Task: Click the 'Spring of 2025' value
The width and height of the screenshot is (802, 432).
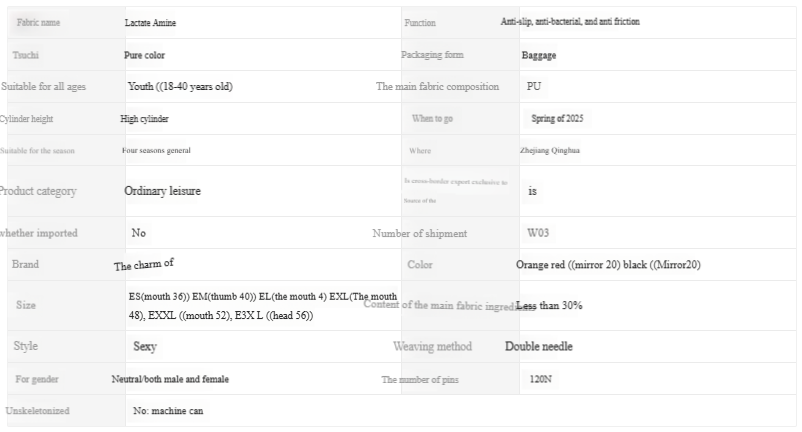Action: [557, 119]
